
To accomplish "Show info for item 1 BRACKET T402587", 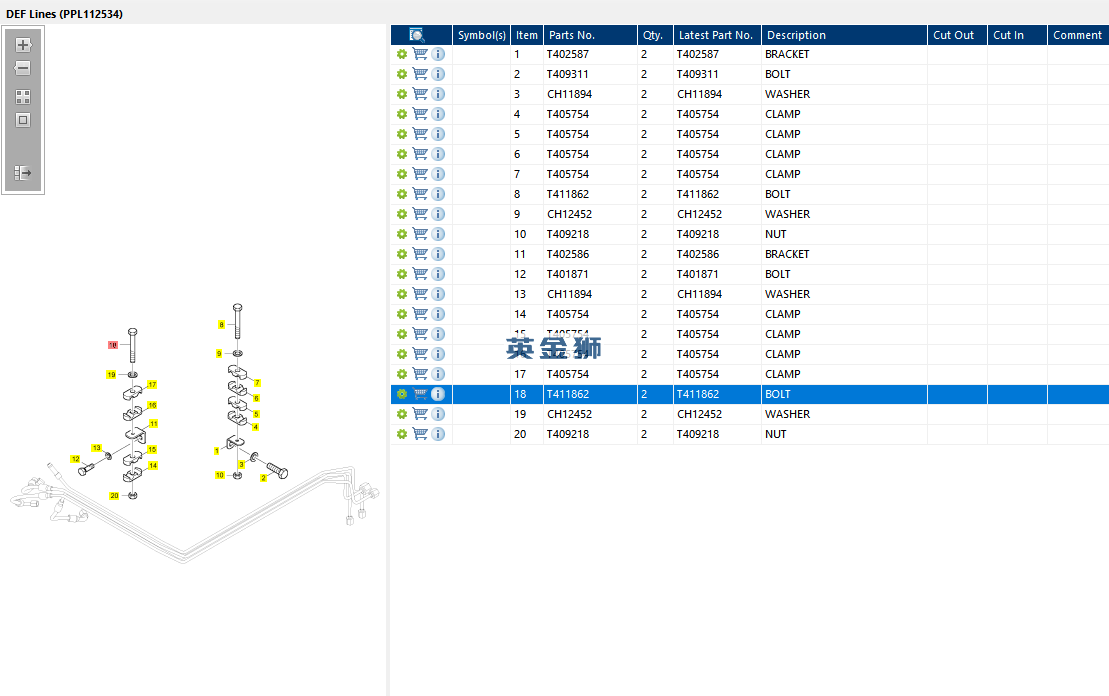I will point(438,54).
